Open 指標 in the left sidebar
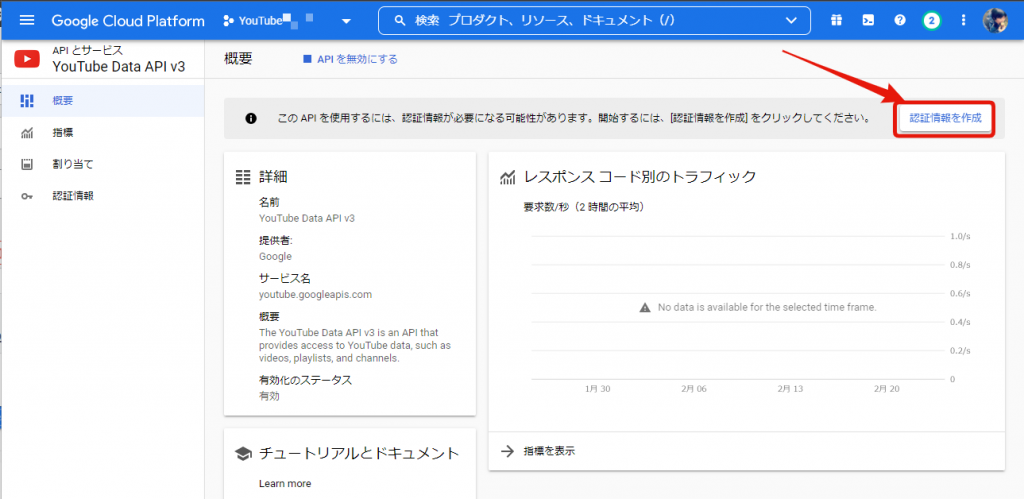 click(62, 132)
